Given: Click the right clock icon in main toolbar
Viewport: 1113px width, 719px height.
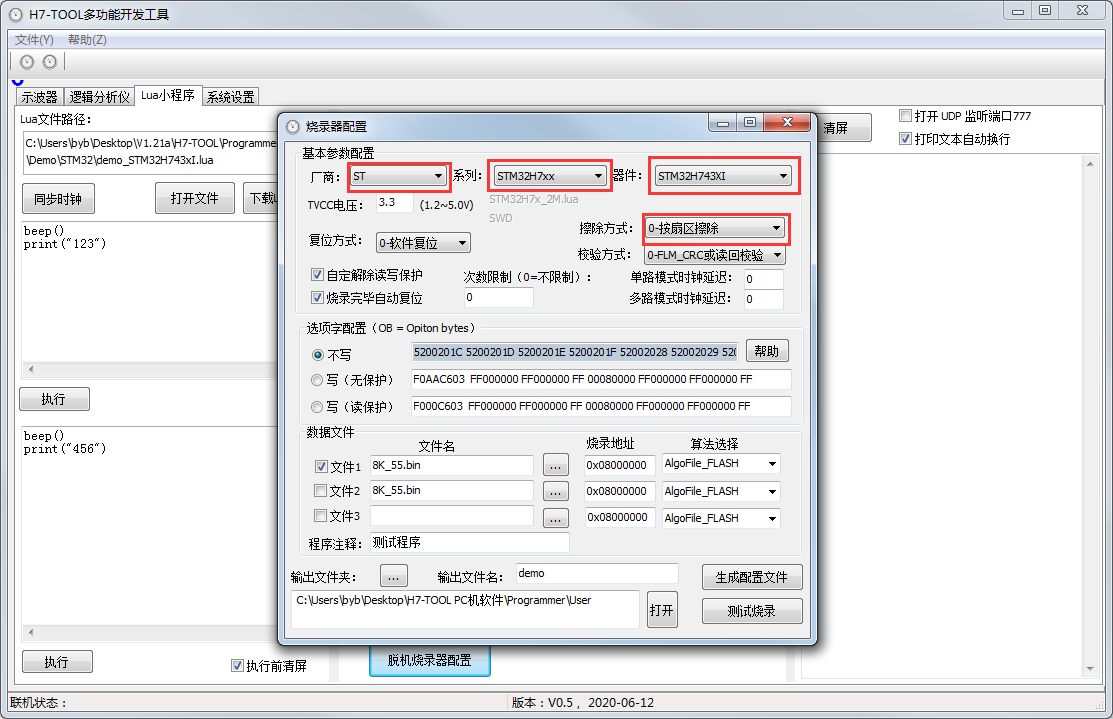Looking at the screenshot, I should tap(50, 62).
